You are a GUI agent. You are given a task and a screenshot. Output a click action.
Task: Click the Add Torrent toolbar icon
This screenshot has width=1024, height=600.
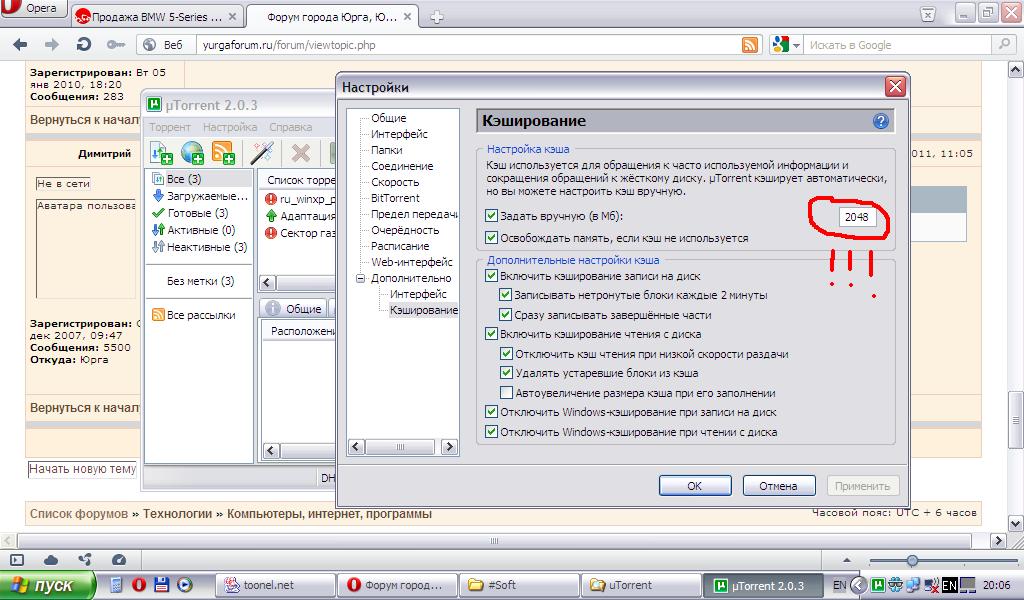161,153
